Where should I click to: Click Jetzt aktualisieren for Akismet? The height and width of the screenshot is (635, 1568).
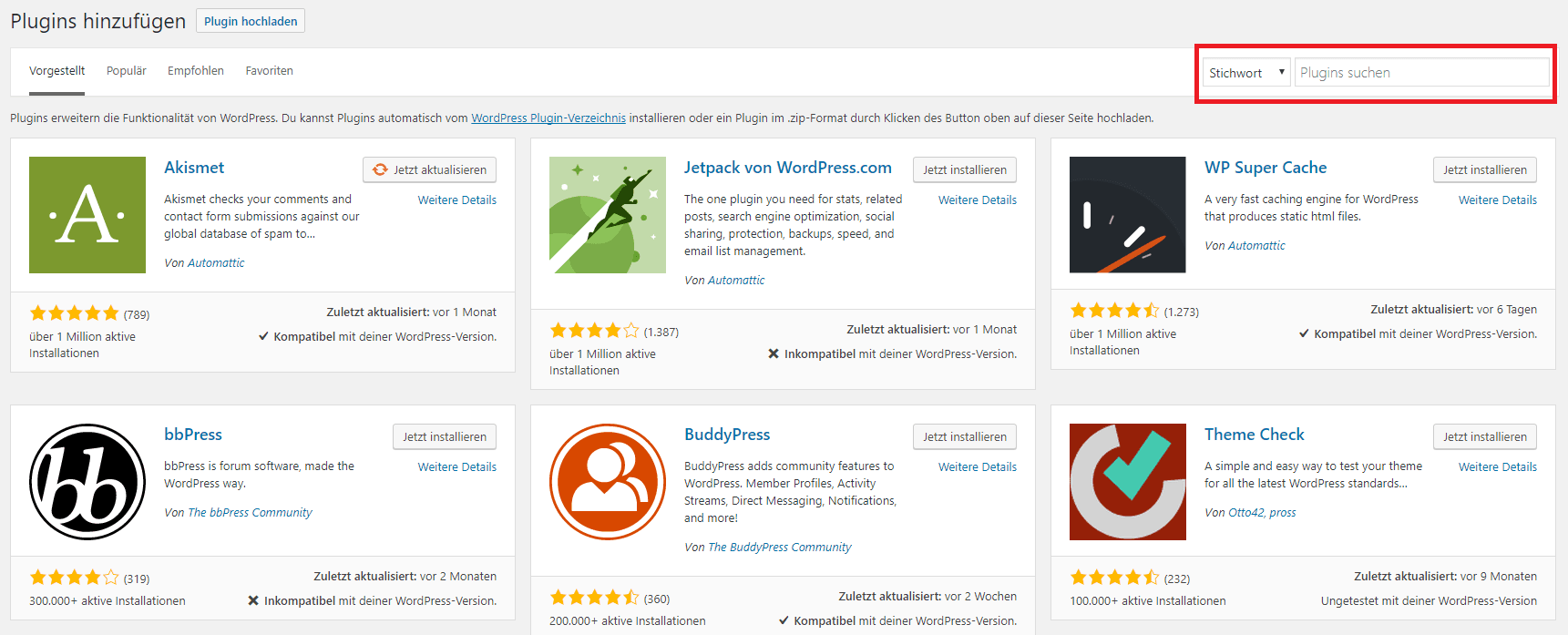[x=430, y=170]
